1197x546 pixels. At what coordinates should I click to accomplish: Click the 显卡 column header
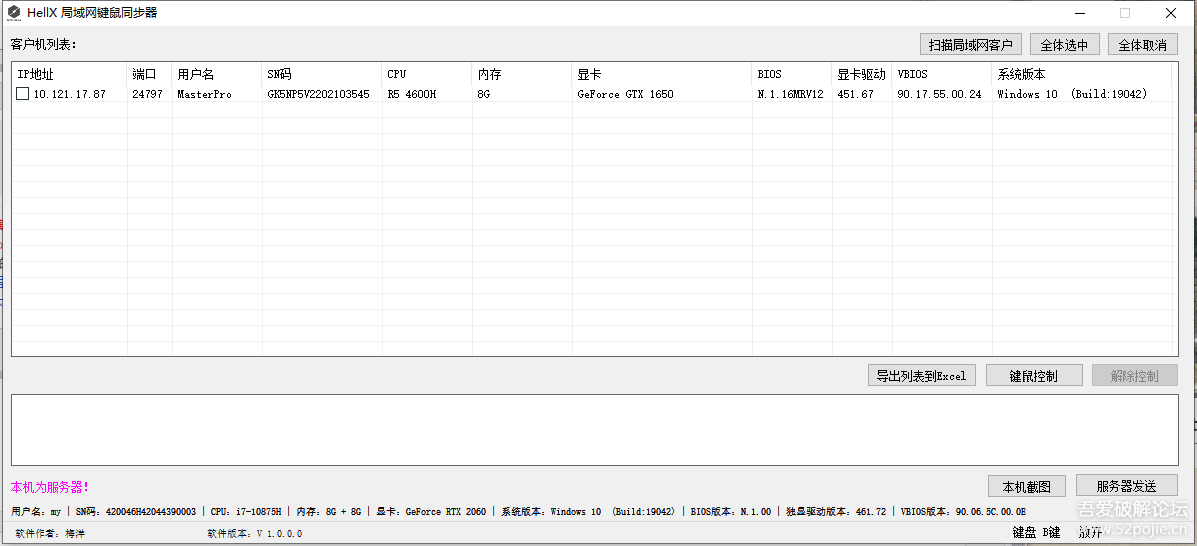coord(662,74)
